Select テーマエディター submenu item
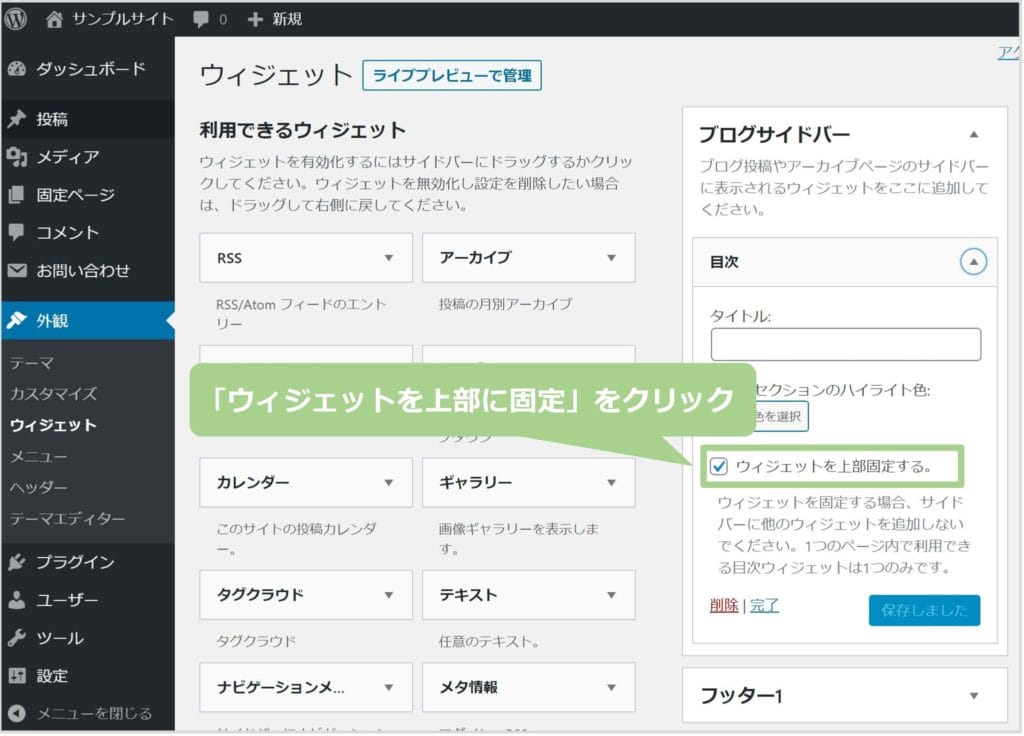The width and height of the screenshot is (1024, 736). (67, 519)
